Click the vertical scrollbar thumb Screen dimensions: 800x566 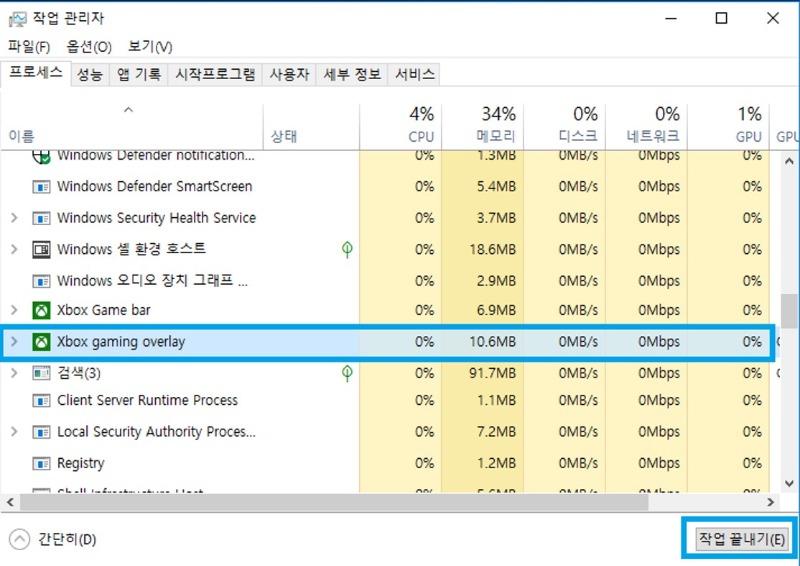click(x=789, y=311)
